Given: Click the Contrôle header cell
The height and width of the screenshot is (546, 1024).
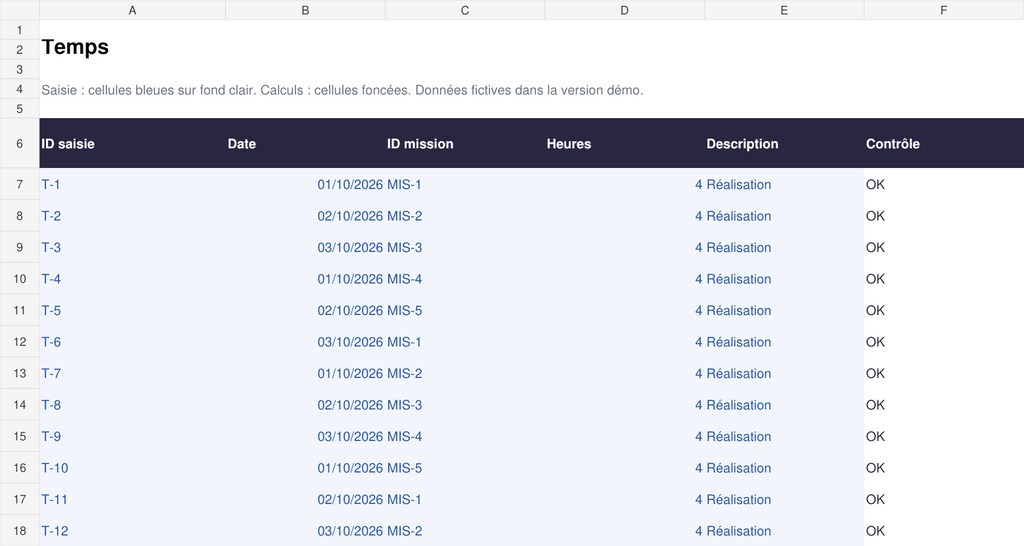Looking at the screenshot, I should [x=944, y=144].
